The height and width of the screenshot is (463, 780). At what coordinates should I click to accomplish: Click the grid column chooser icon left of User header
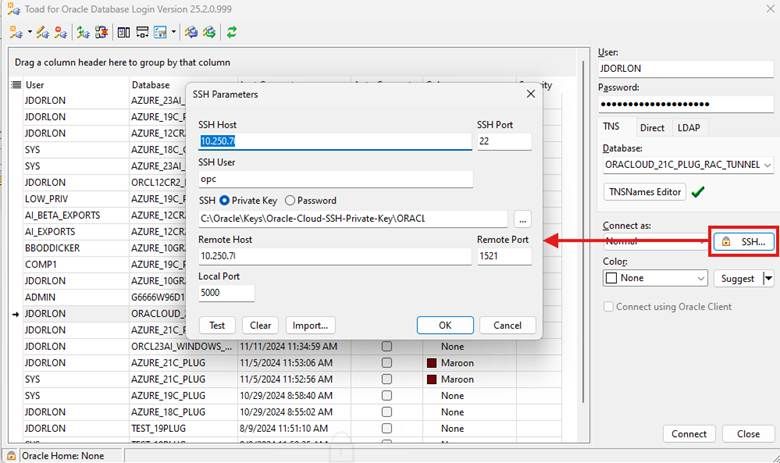[16, 85]
